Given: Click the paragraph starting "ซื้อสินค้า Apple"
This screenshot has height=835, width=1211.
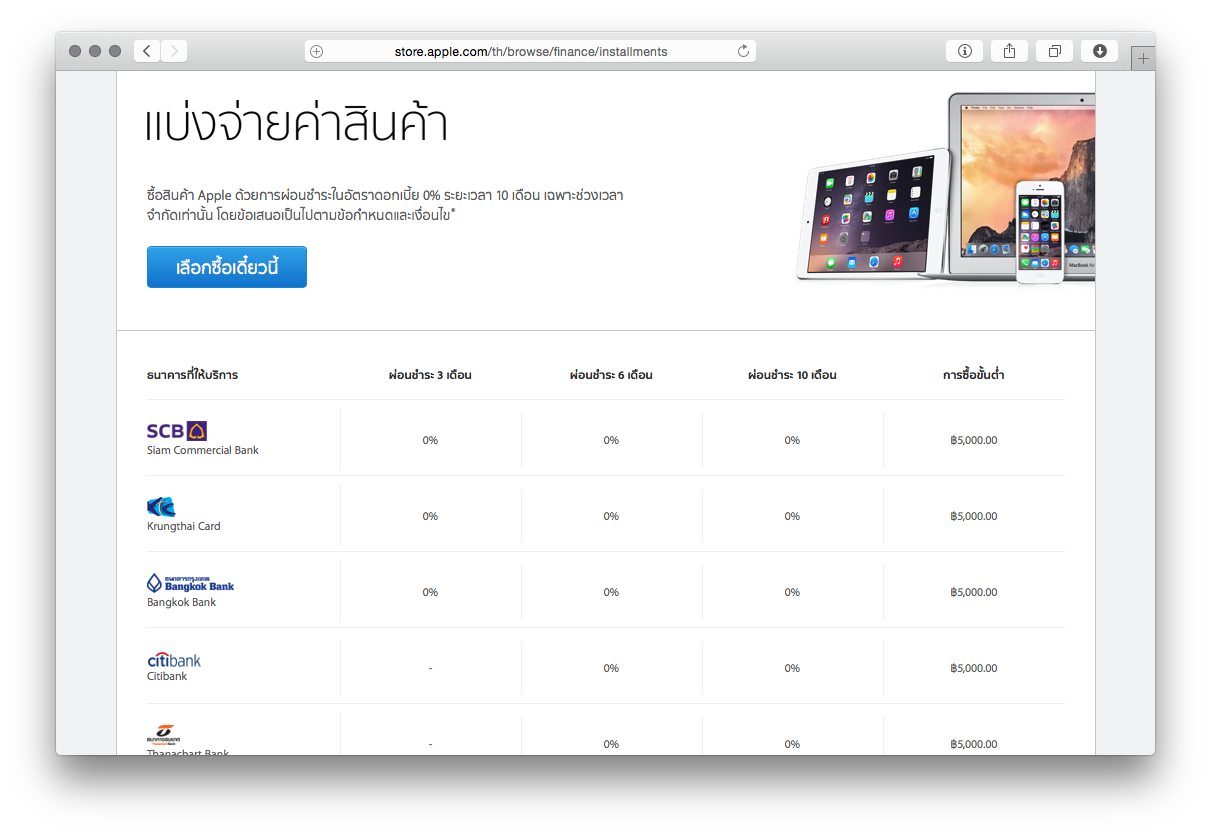Looking at the screenshot, I should pos(385,205).
